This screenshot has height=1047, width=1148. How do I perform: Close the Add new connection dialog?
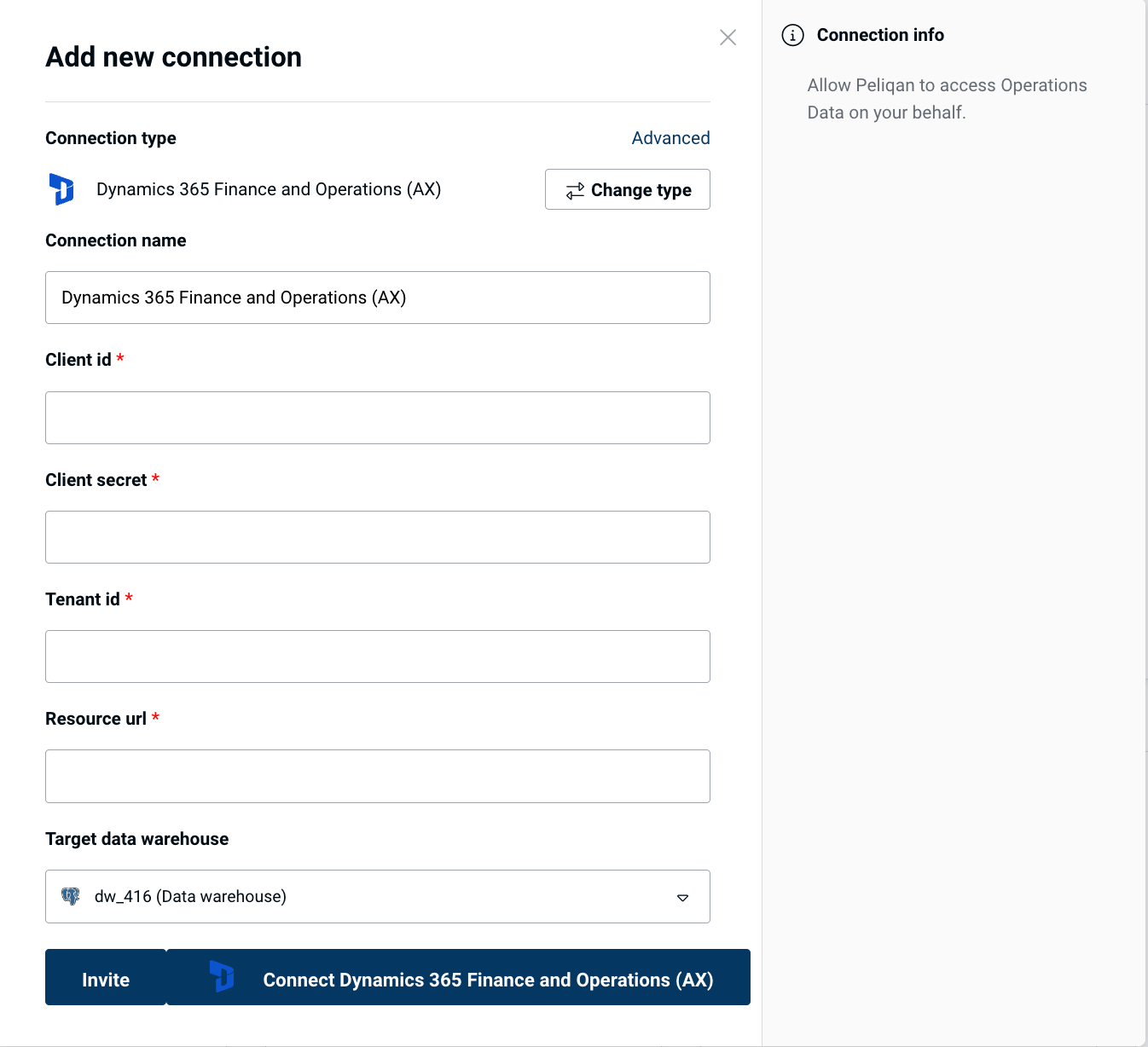728,38
